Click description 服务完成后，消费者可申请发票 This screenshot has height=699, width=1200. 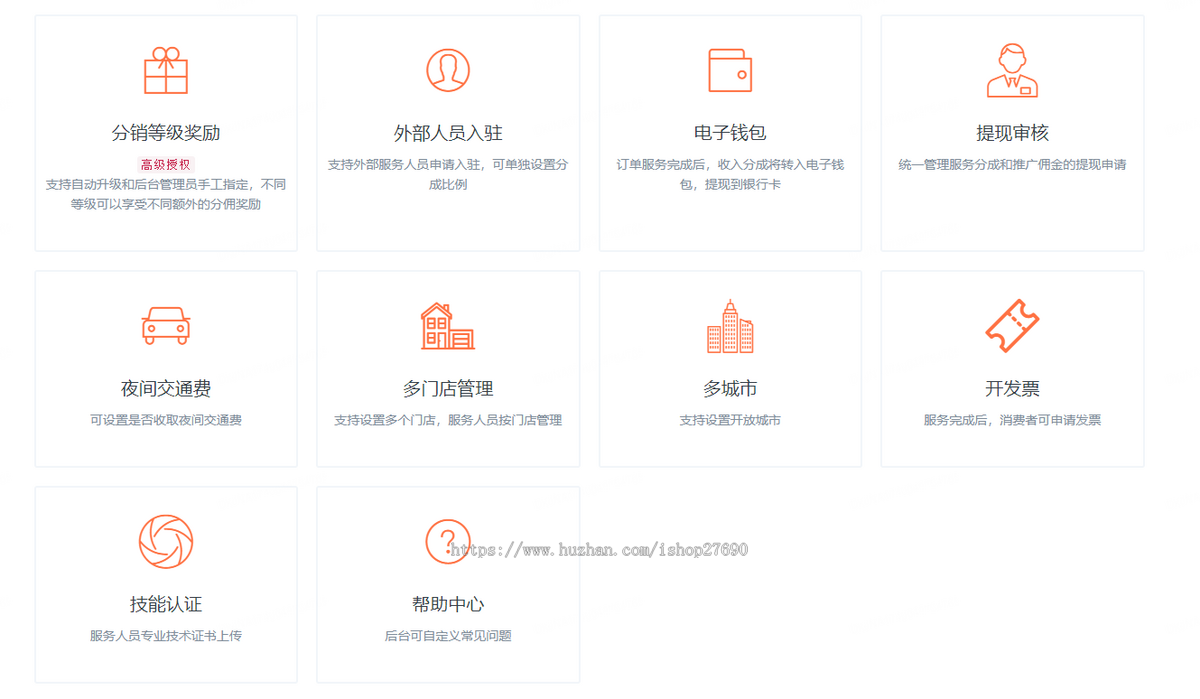pyautogui.click(x=1012, y=420)
